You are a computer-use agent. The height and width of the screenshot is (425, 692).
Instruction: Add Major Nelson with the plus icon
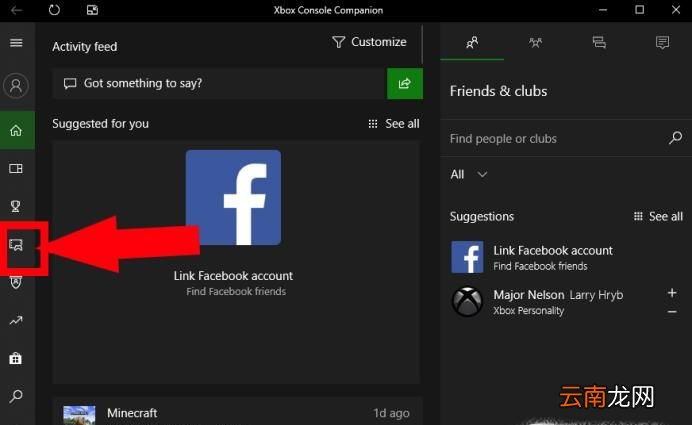click(672, 293)
